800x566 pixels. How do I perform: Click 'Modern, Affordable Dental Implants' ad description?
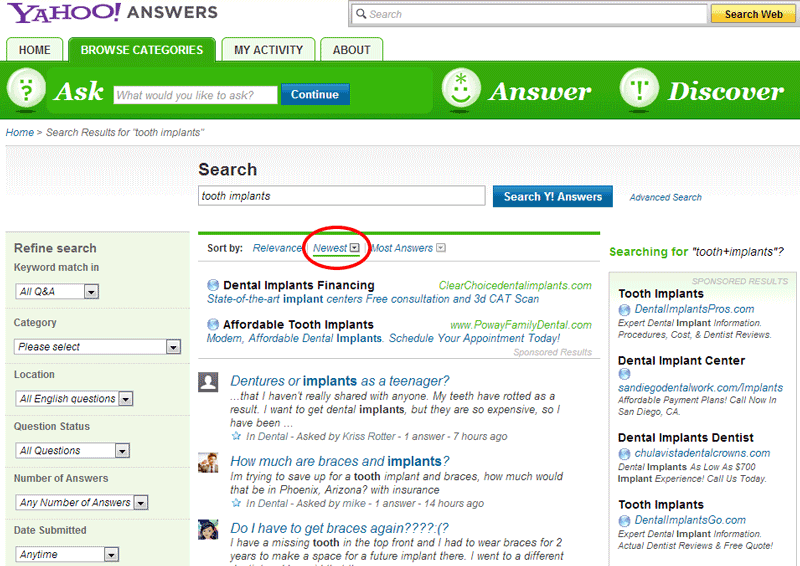click(x=383, y=338)
